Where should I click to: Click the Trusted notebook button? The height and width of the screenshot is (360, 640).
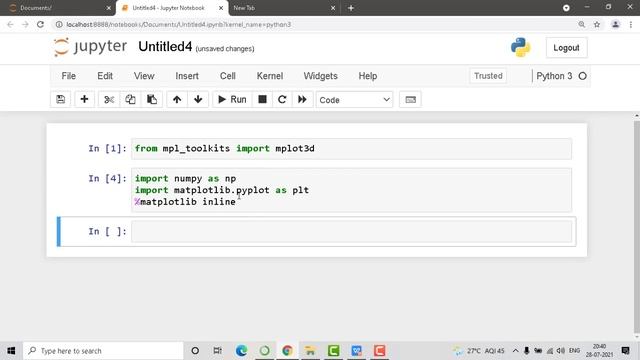(488, 76)
